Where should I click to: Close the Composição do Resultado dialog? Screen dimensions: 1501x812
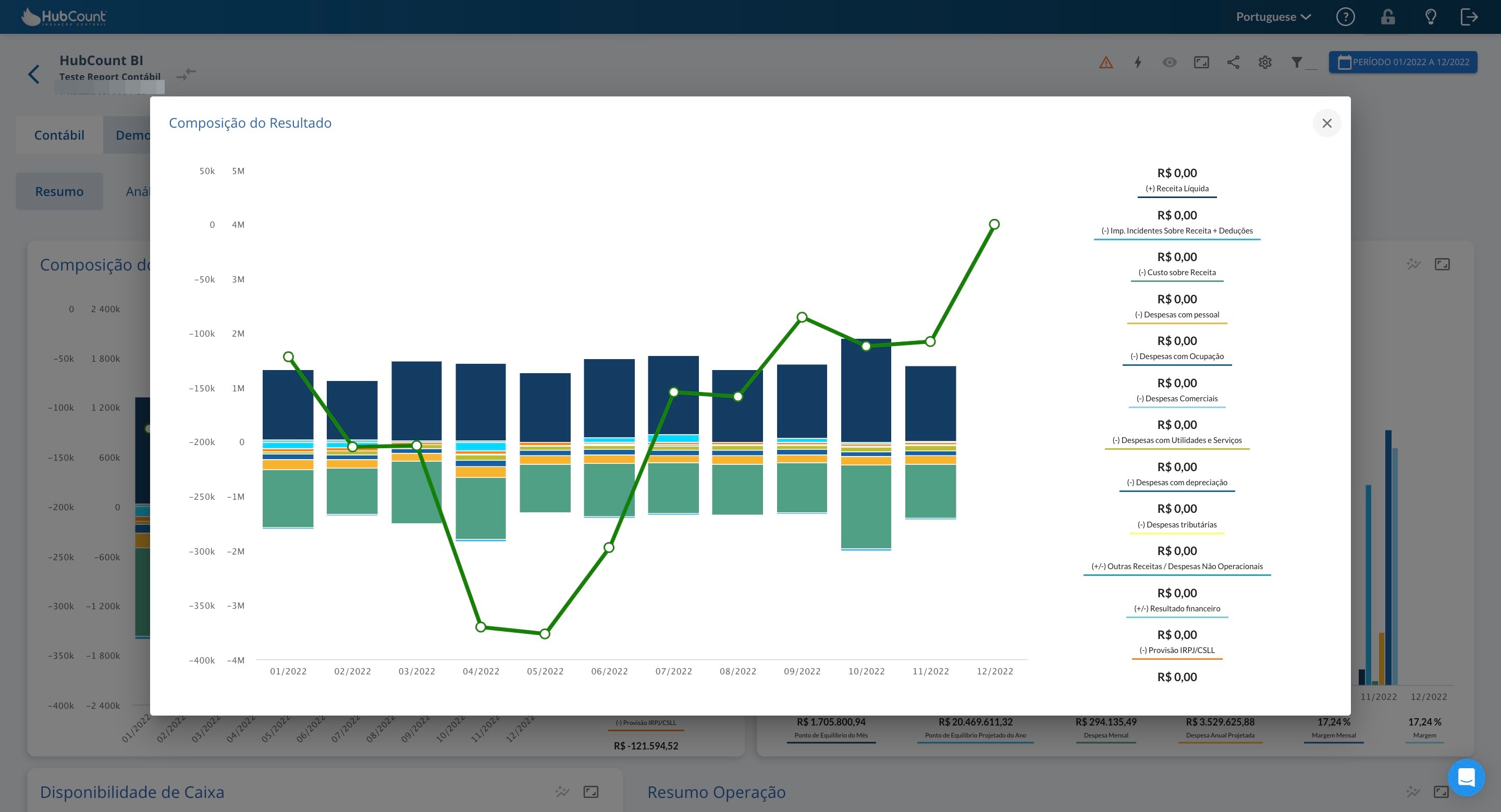(1327, 124)
